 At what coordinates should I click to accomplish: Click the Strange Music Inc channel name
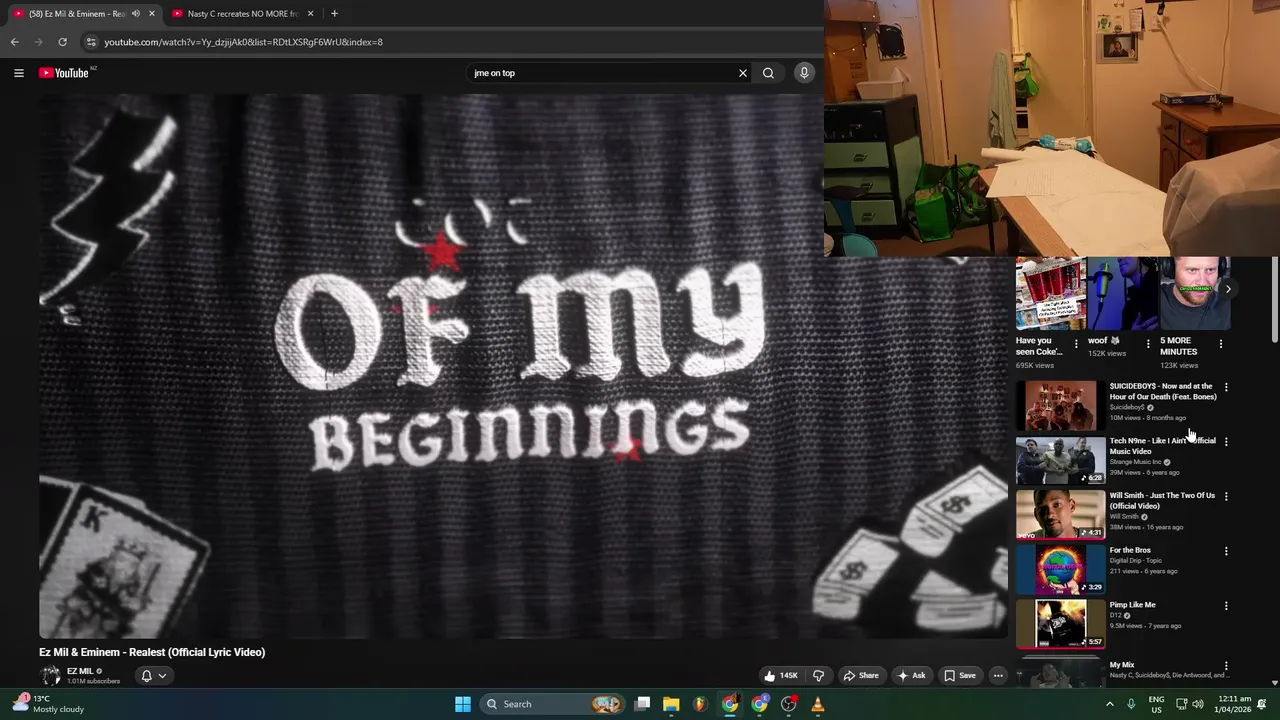coord(1135,462)
